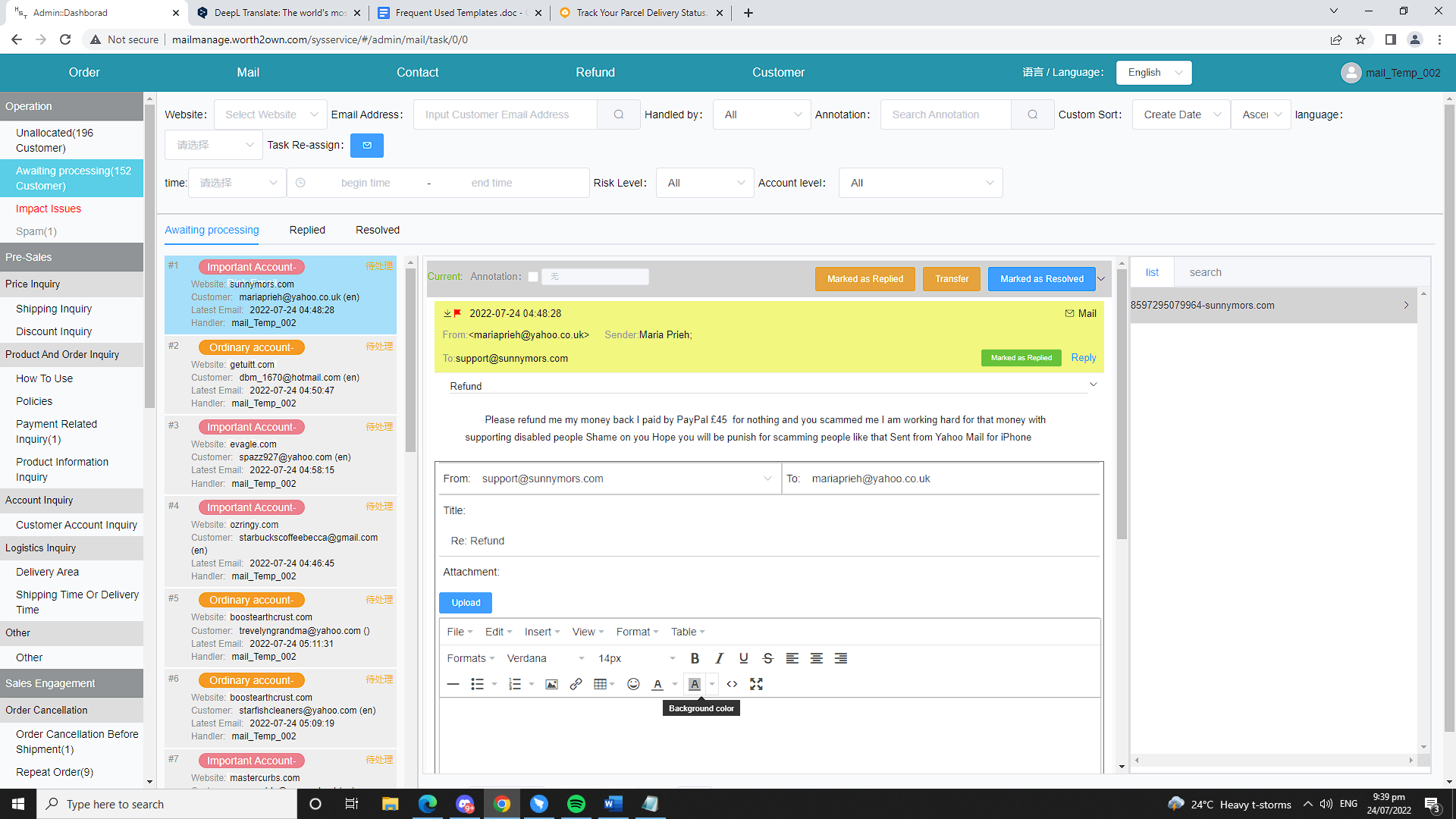This screenshot has height=819, width=1456.
Task: Tick the Annotation checkbox
Action: click(x=533, y=277)
